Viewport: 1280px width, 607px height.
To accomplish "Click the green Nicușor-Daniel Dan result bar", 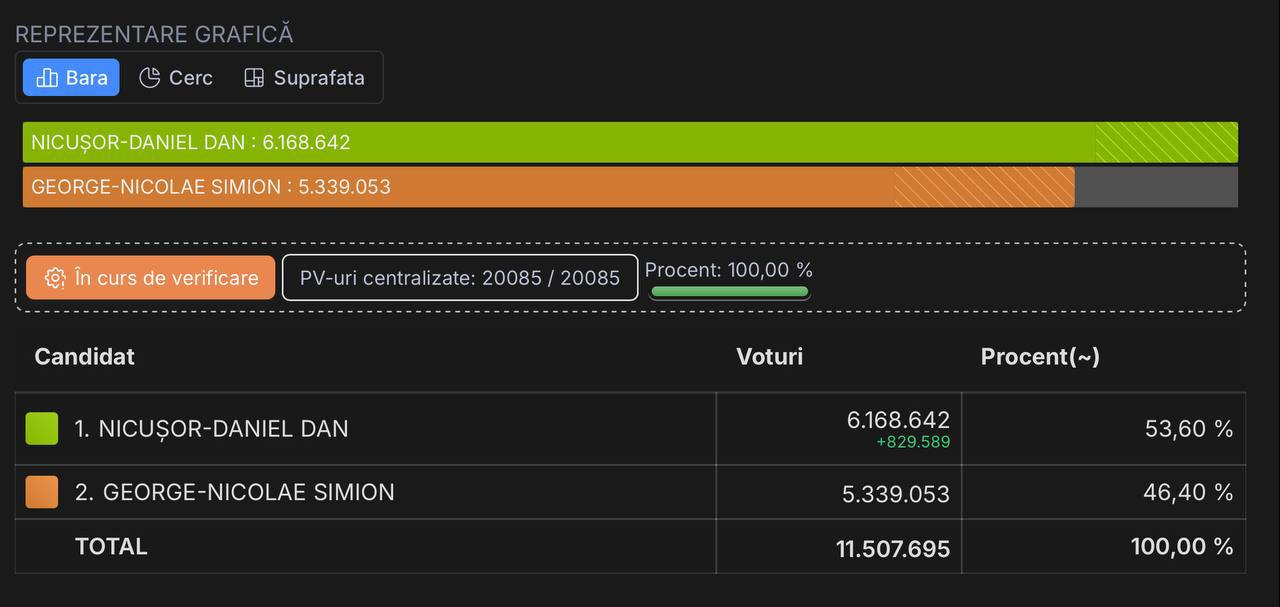I will 560,142.
